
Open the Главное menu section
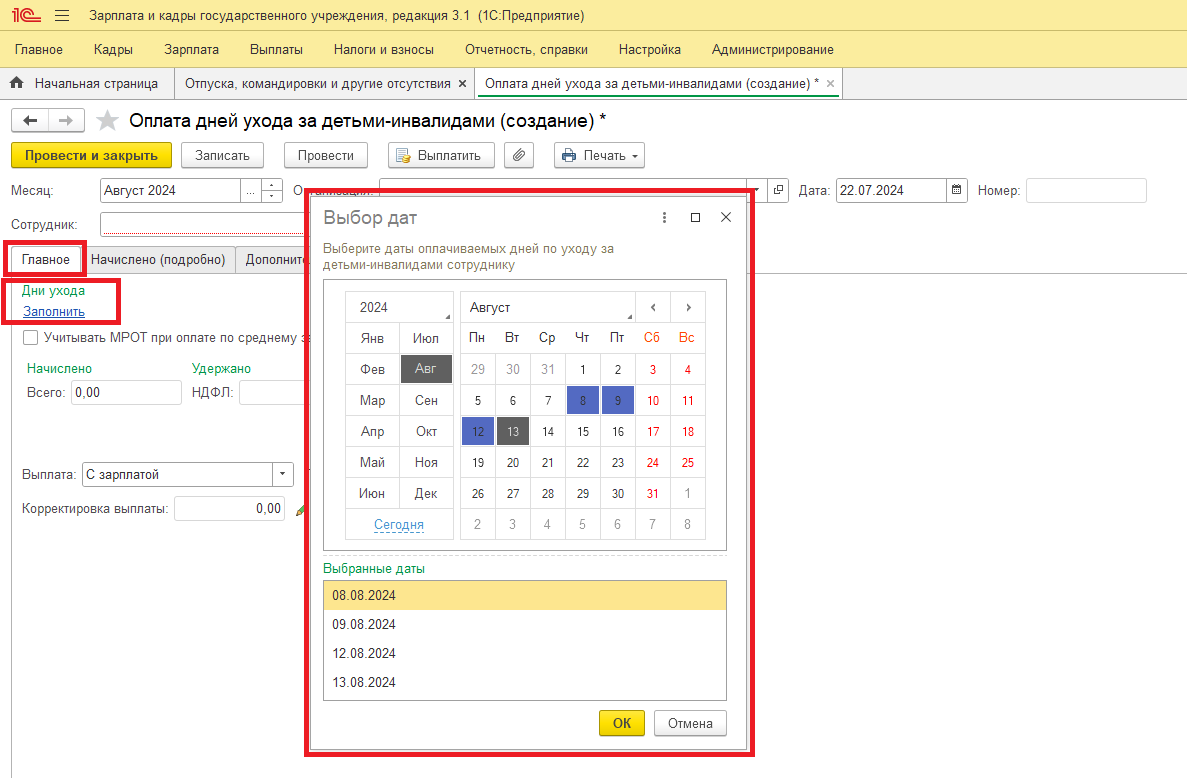pyautogui.click(x=39, y=49)
